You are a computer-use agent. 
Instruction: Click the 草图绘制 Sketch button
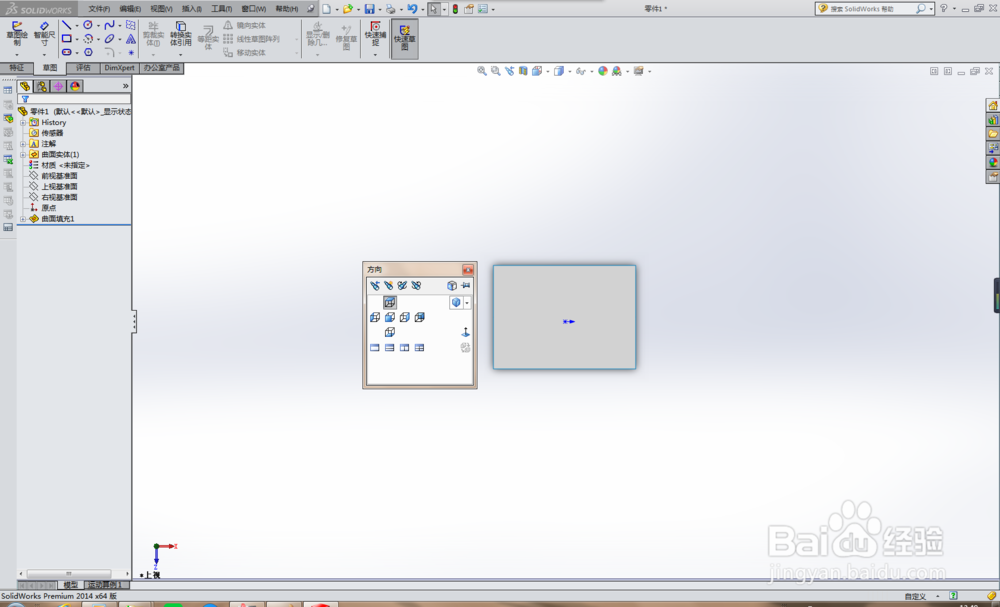coord(17,33)
